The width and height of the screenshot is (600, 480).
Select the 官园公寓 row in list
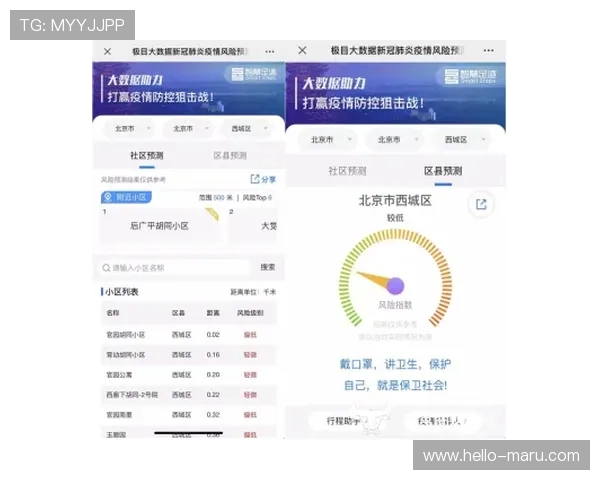coord(188,375)
